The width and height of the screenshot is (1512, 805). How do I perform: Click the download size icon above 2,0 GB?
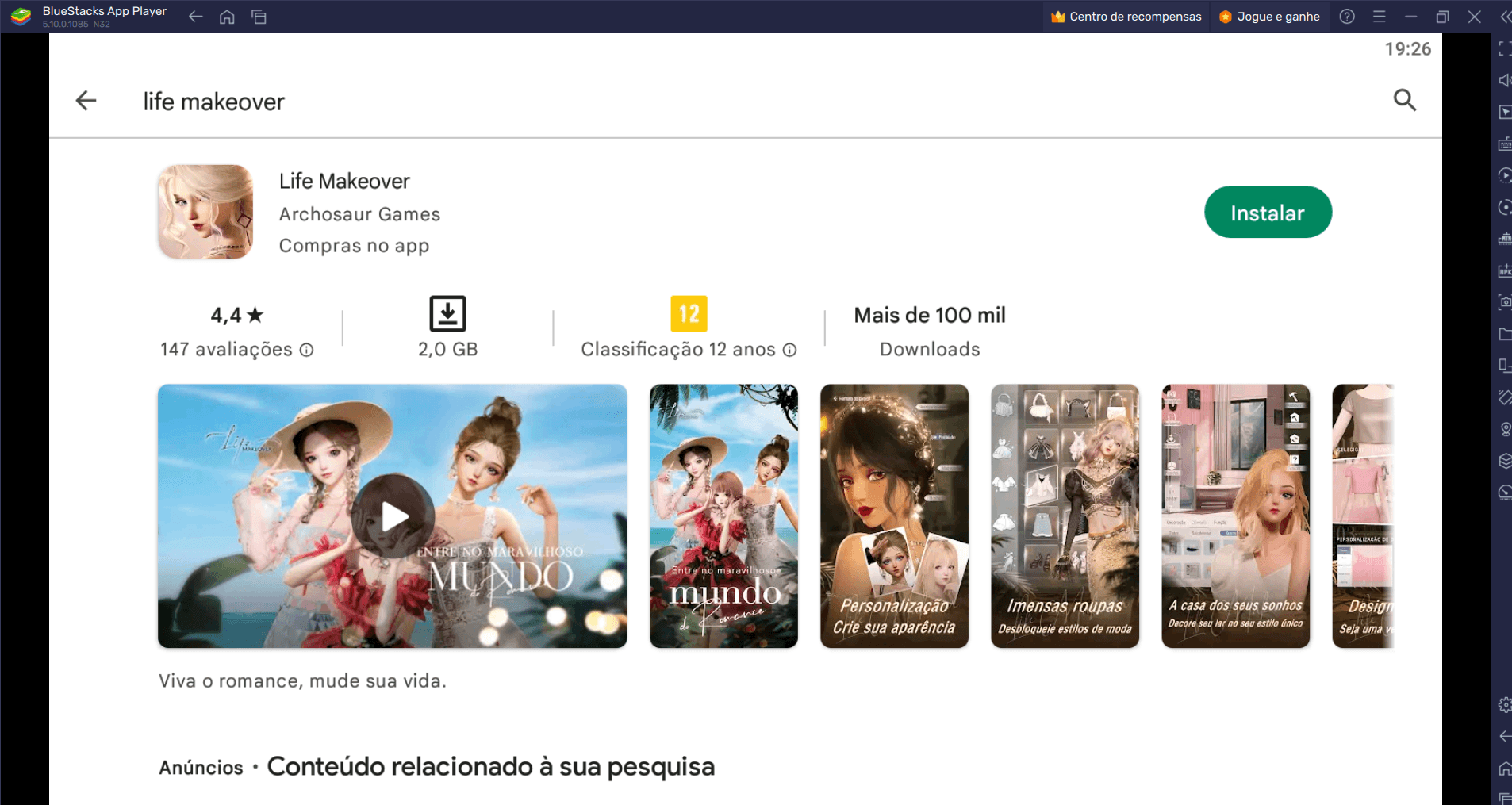click(x=447, y=313)
